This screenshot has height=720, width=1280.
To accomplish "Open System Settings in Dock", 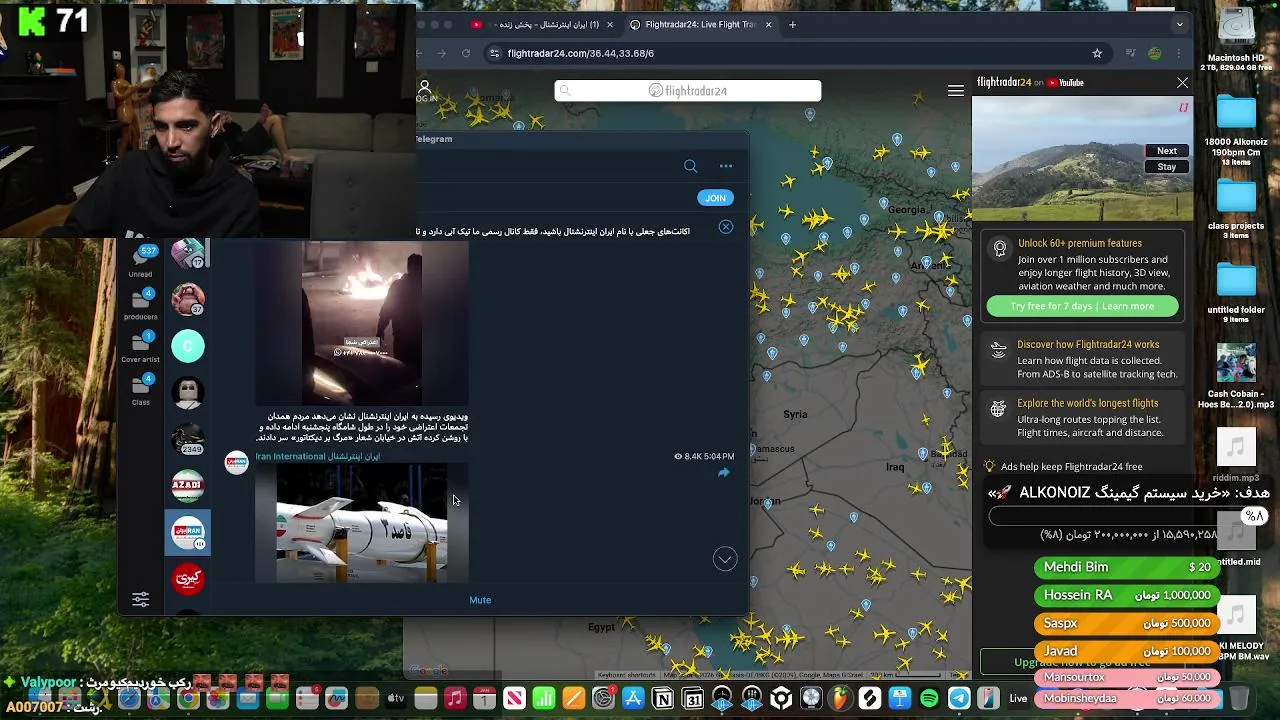I will [x=603, y=698].
